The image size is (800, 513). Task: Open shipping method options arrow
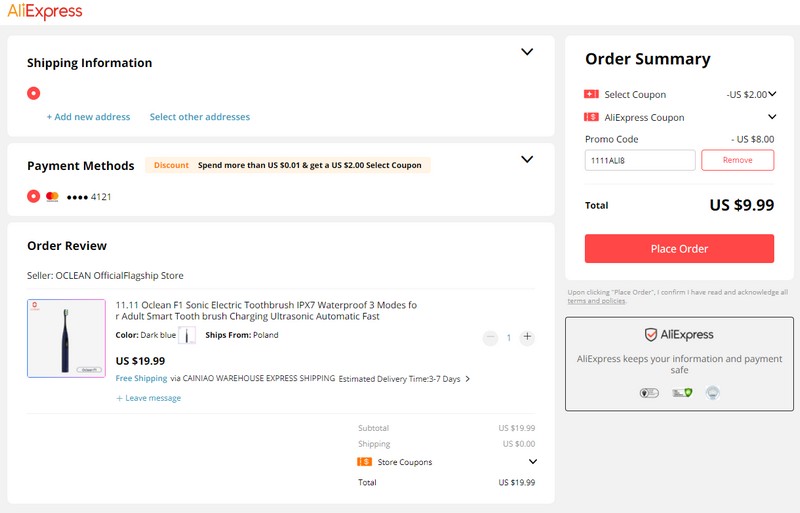coord(468,379)
